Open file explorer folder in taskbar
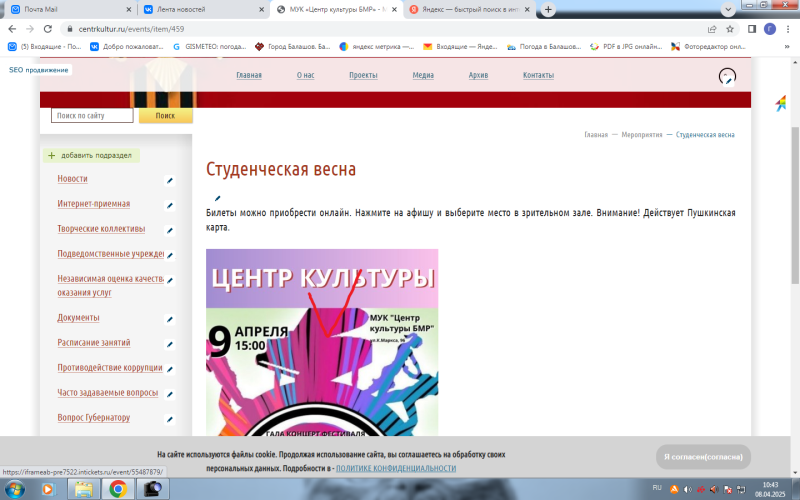This screenshot has height=500, width=800. (x=84, y=489)
